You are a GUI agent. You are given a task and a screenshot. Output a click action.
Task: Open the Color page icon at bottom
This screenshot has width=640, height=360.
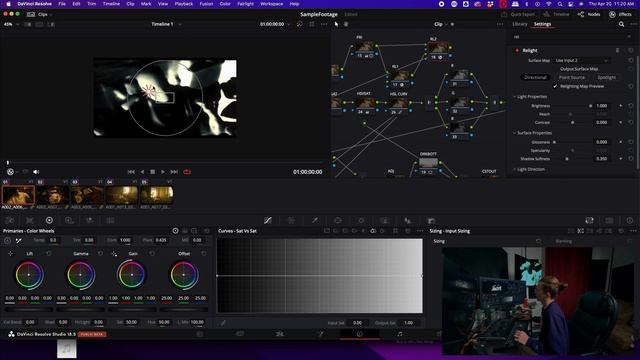(x=360, y=334)
